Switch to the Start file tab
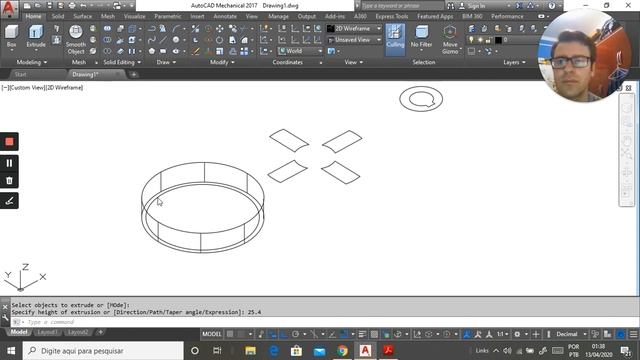The height and width of the screenshot is (360, 640). 20,74
